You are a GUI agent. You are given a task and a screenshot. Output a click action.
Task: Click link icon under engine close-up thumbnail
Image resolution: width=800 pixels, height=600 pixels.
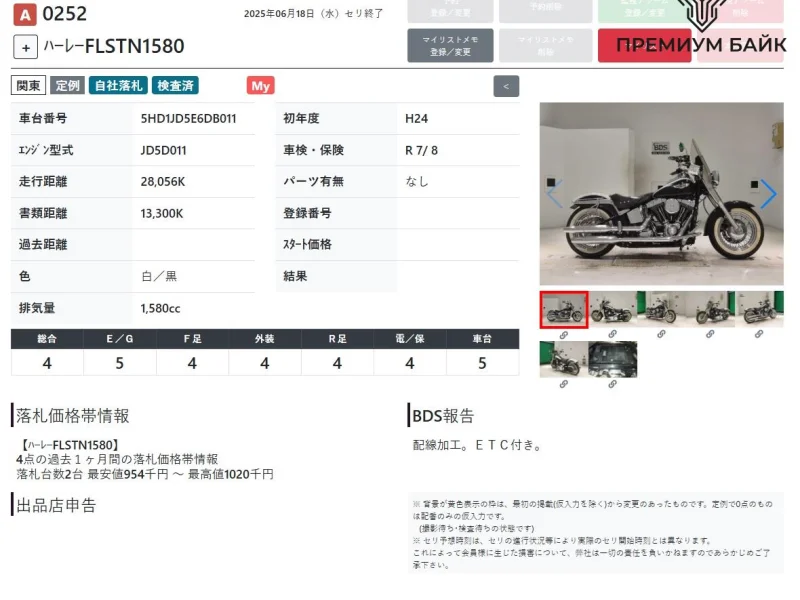tap(613, 384)
